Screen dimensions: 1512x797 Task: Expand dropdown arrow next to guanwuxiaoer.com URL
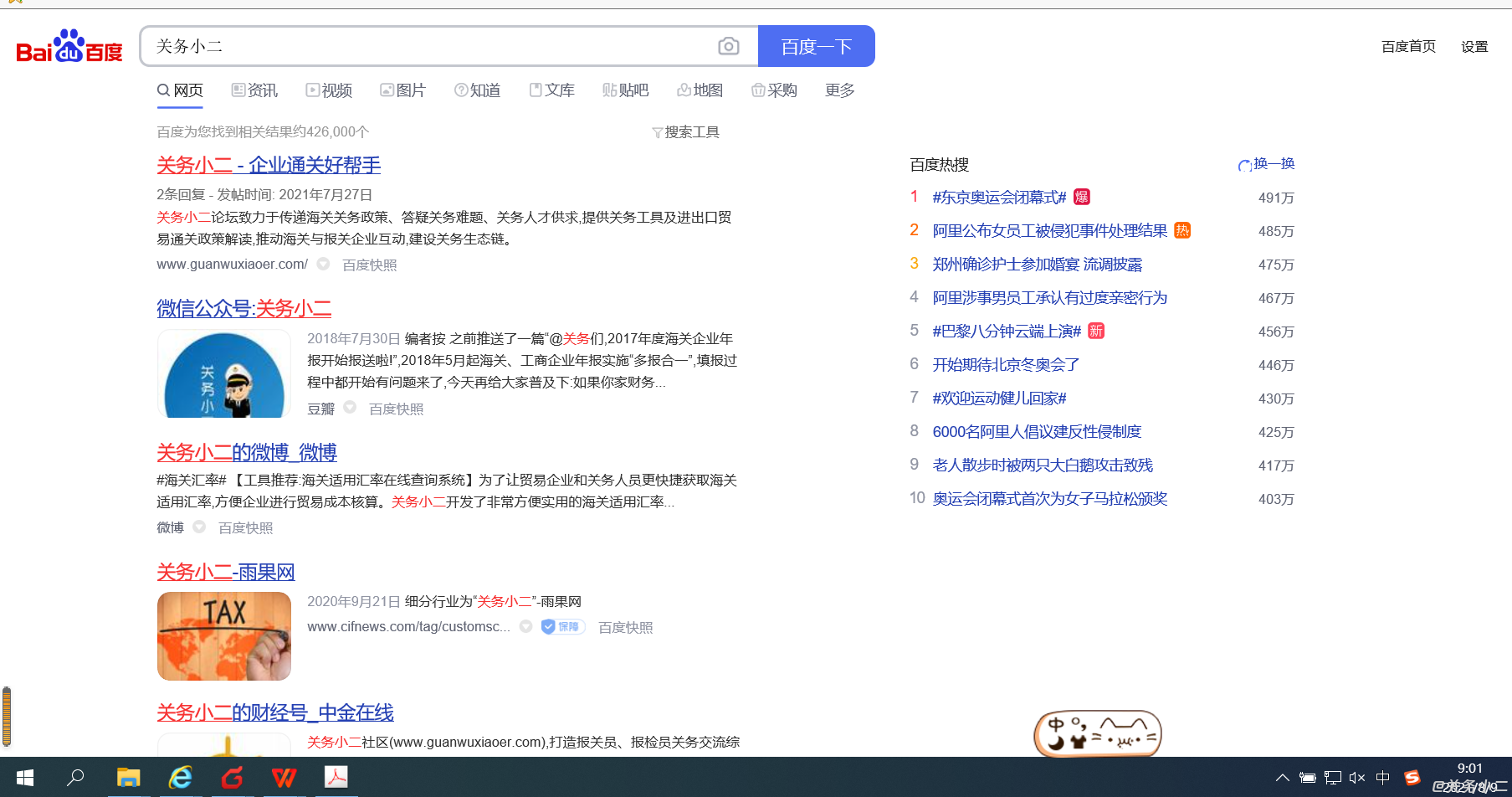pos(323,264)
